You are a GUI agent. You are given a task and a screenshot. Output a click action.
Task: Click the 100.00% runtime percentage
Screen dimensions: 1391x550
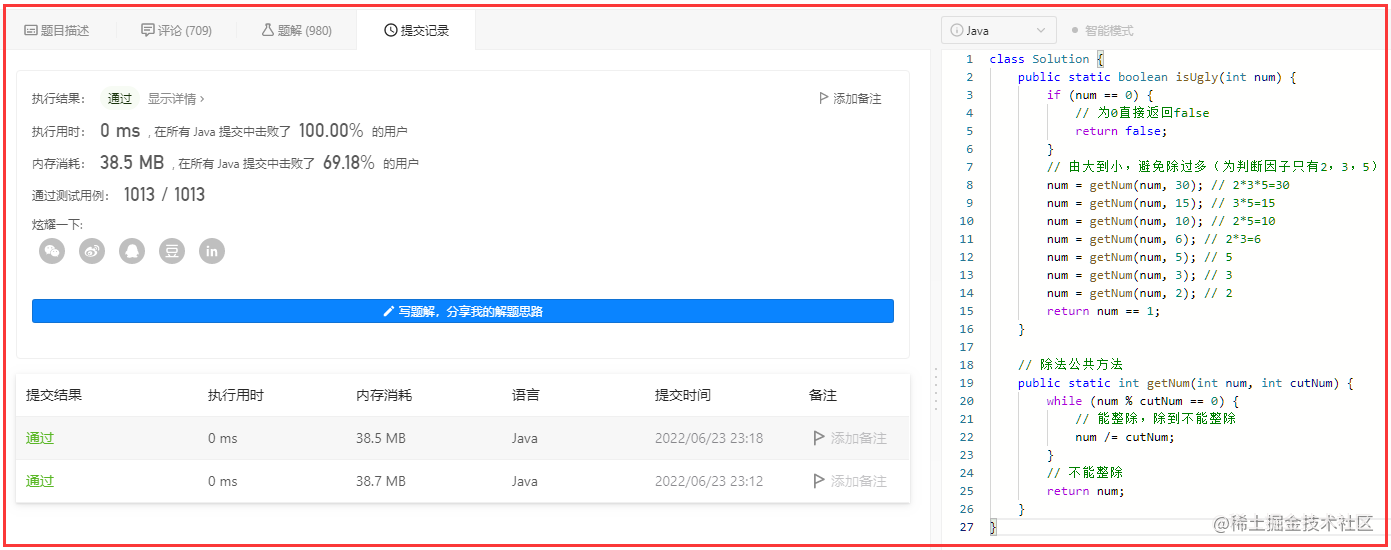pos(331,131)
